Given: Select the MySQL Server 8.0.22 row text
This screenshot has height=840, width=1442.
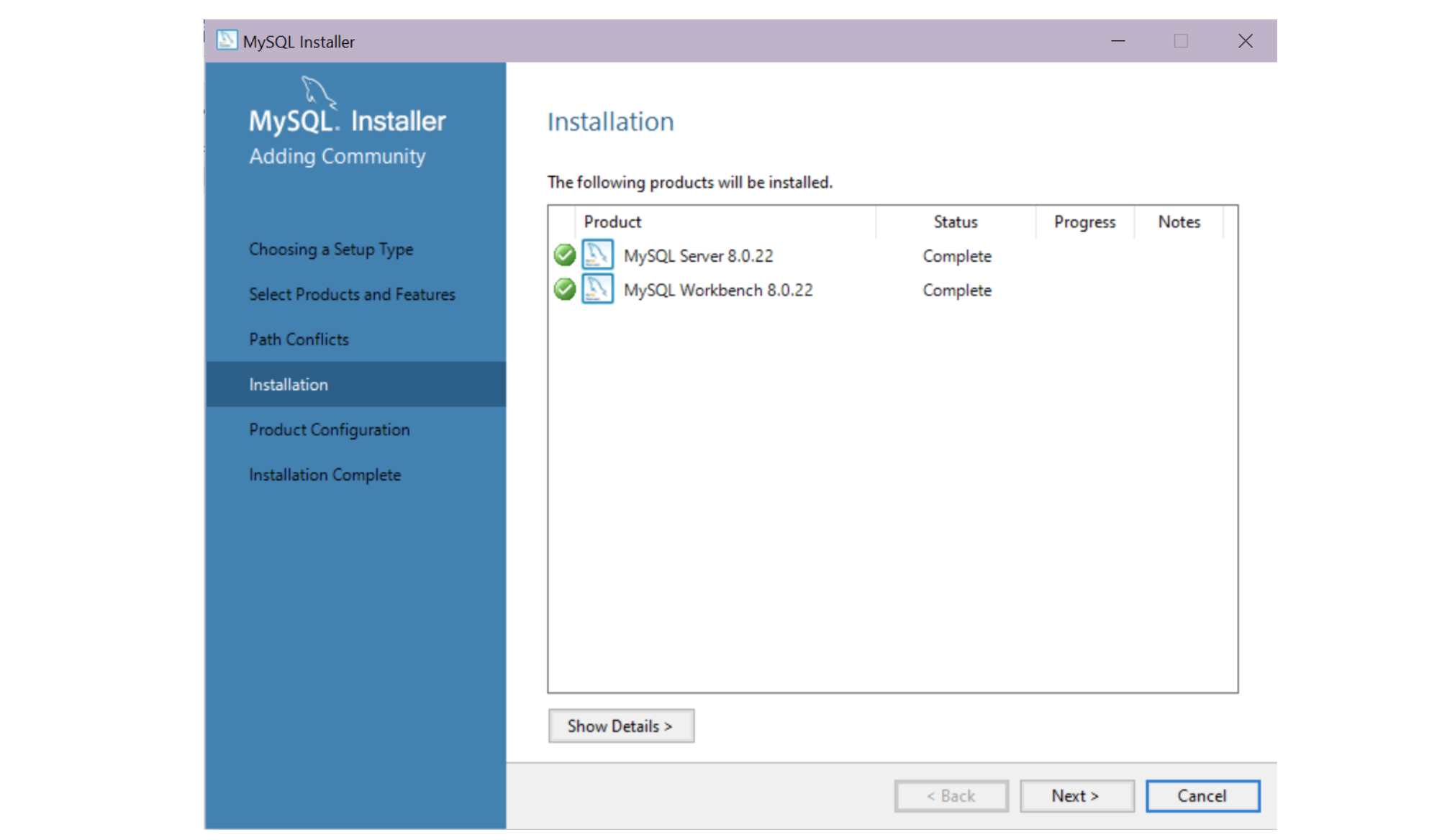Looking at the screenshot, I should [x=698, y=256].
